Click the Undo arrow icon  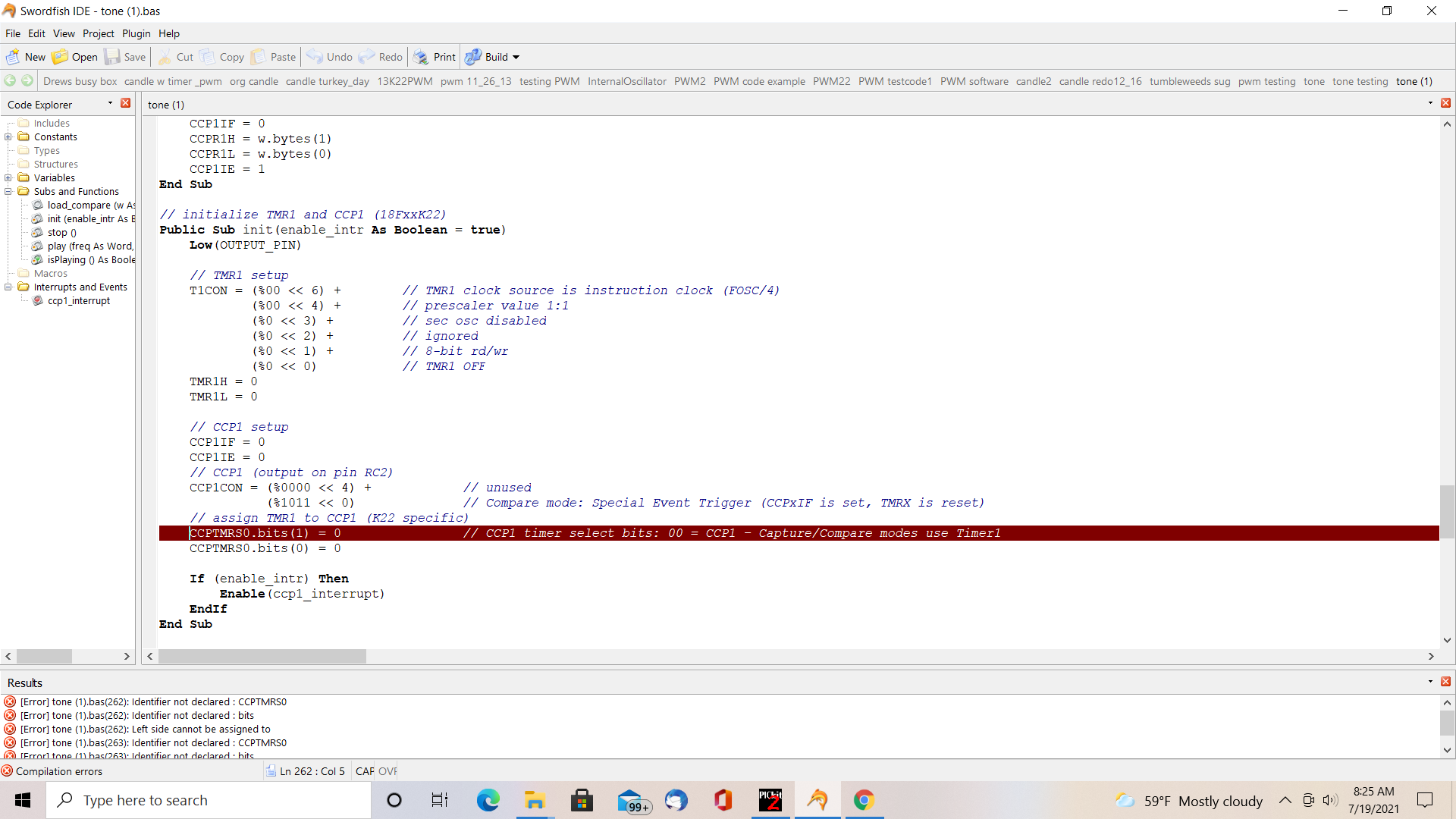[315, 57]
